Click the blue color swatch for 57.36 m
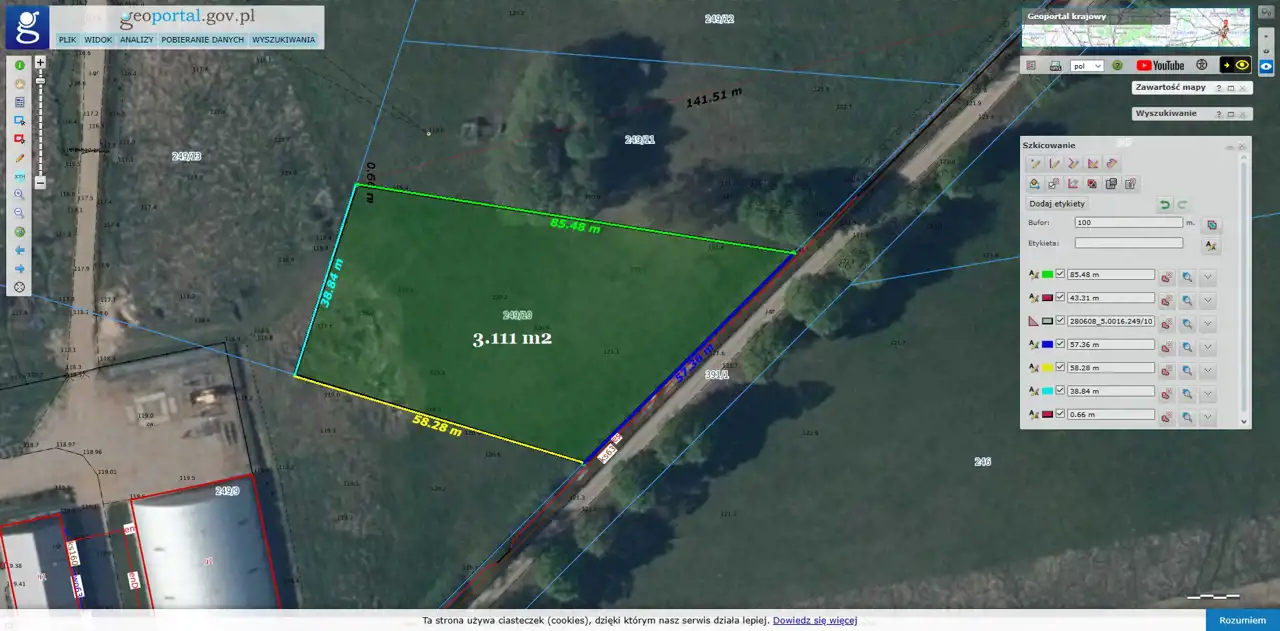This screenshot has height=631, width=1280. point(1047,345)
